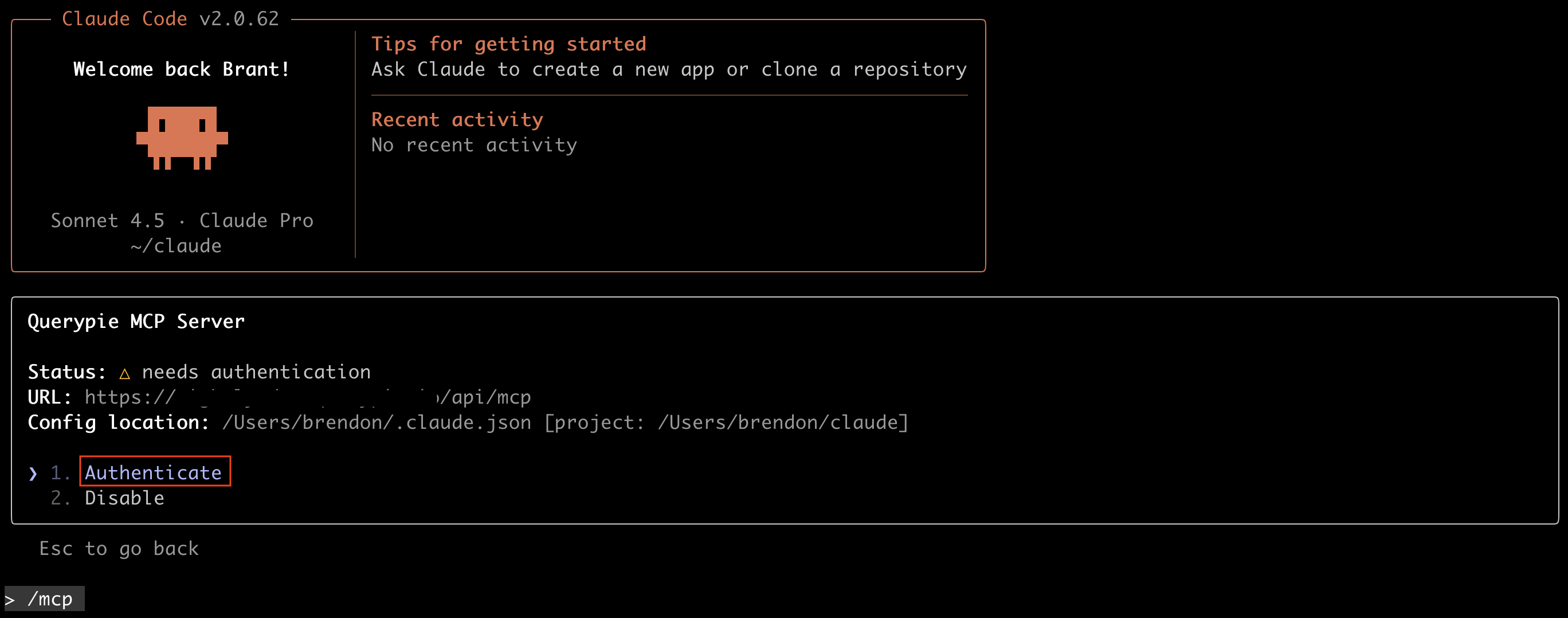Click the 'Claude Code v2.0.62' title

point(170,19)
